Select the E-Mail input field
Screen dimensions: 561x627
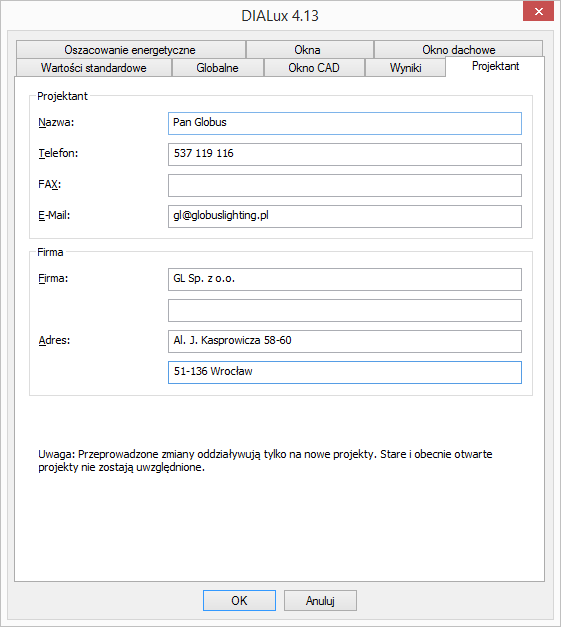[345, 216]
